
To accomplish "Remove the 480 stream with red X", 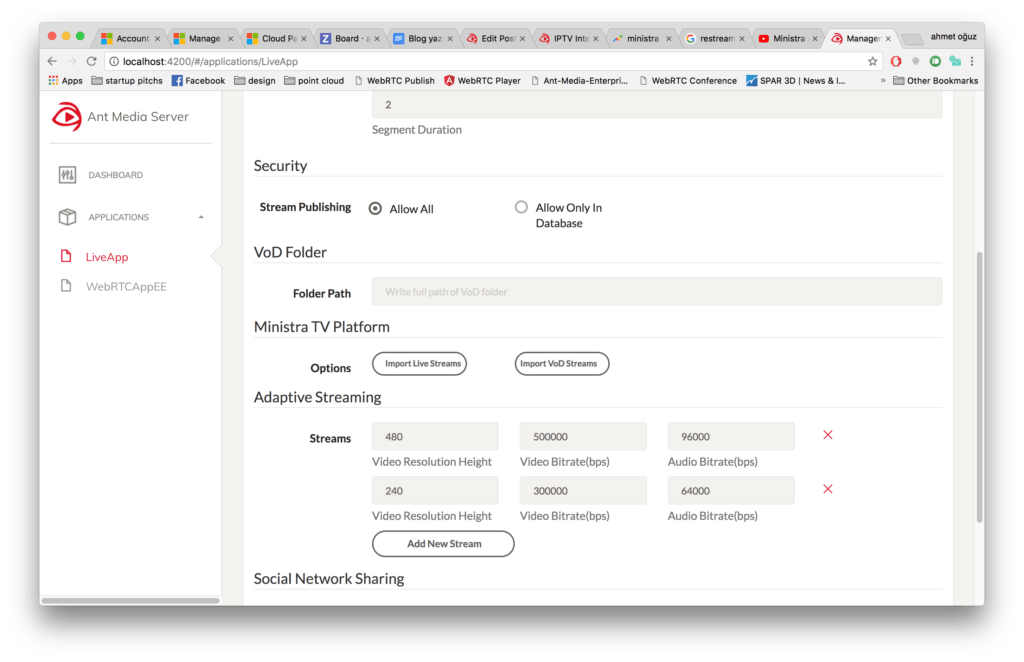I will tap(827, 435).
